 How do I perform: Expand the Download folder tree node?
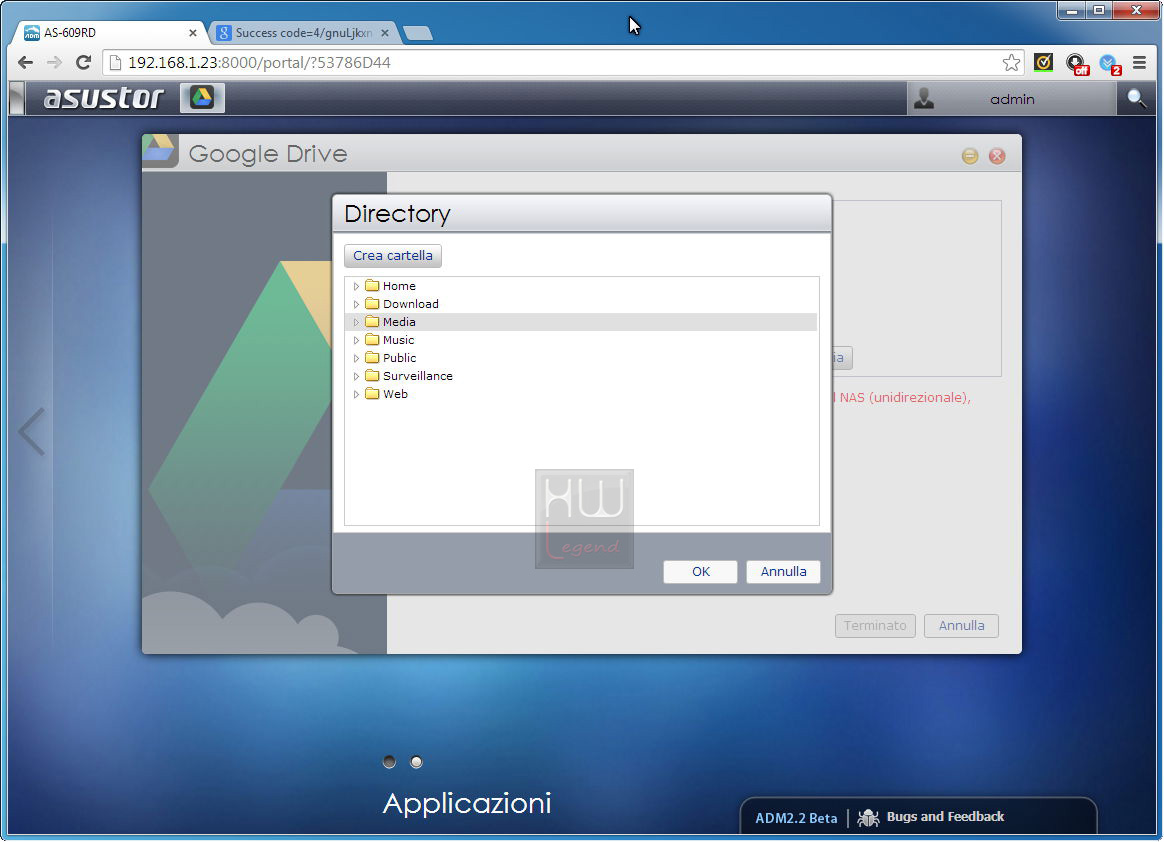click(x=356, y=304)
